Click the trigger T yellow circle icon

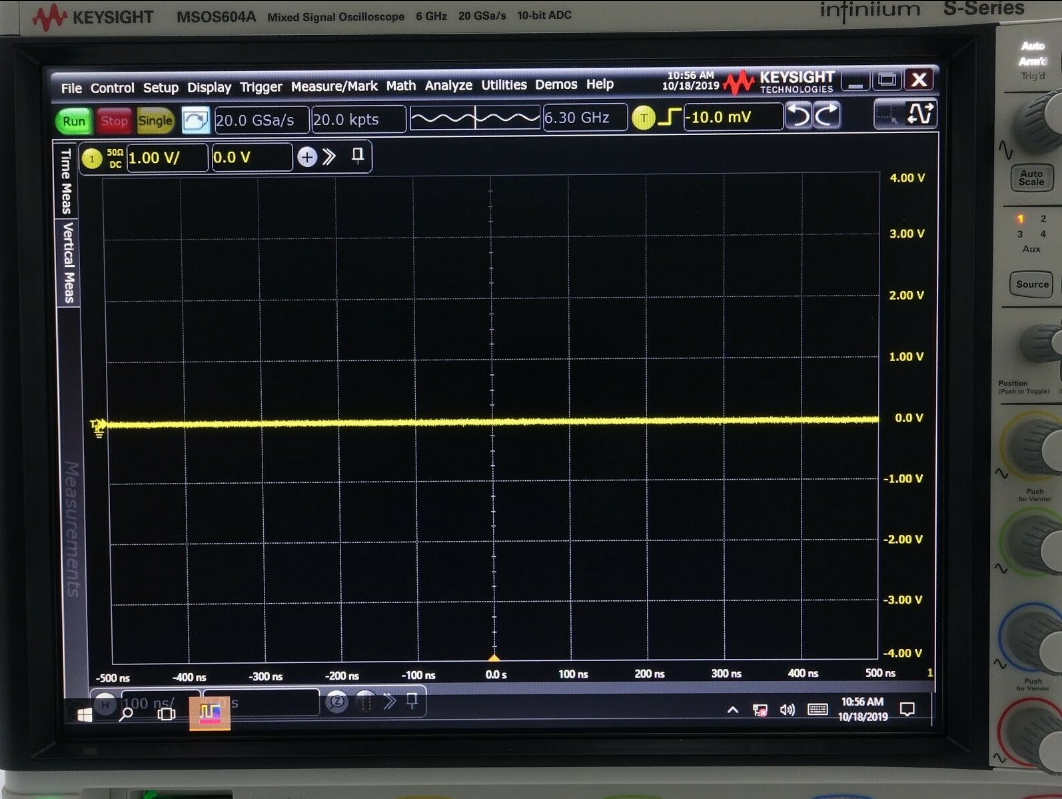pyautogui.click(x=643, y=118)
